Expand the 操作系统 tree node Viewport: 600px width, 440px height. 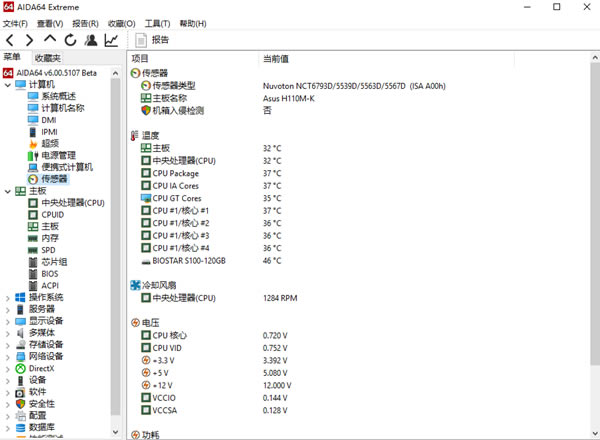click(7, 297)
